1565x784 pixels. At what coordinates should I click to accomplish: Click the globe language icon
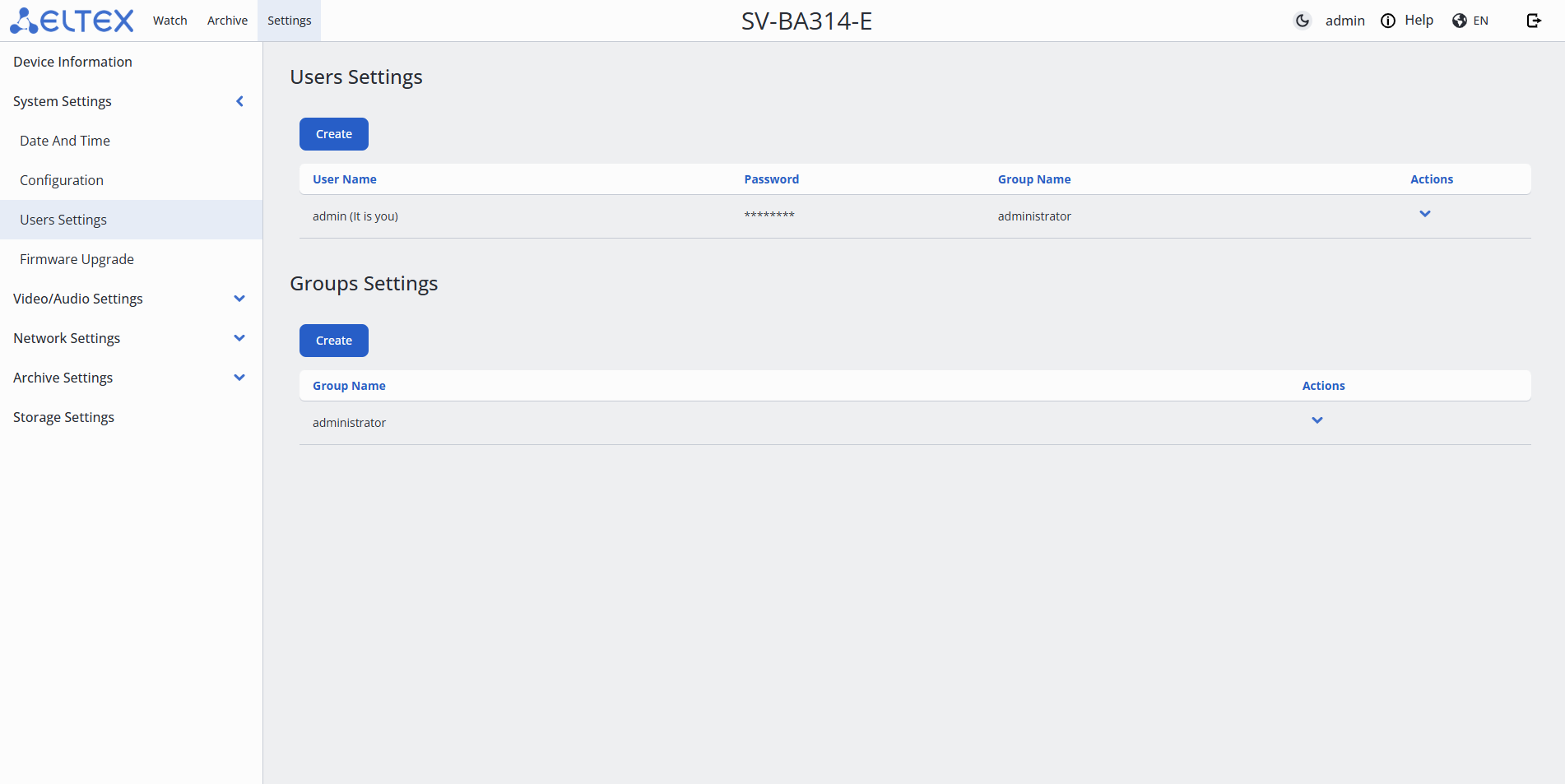tap(1460, 21)
